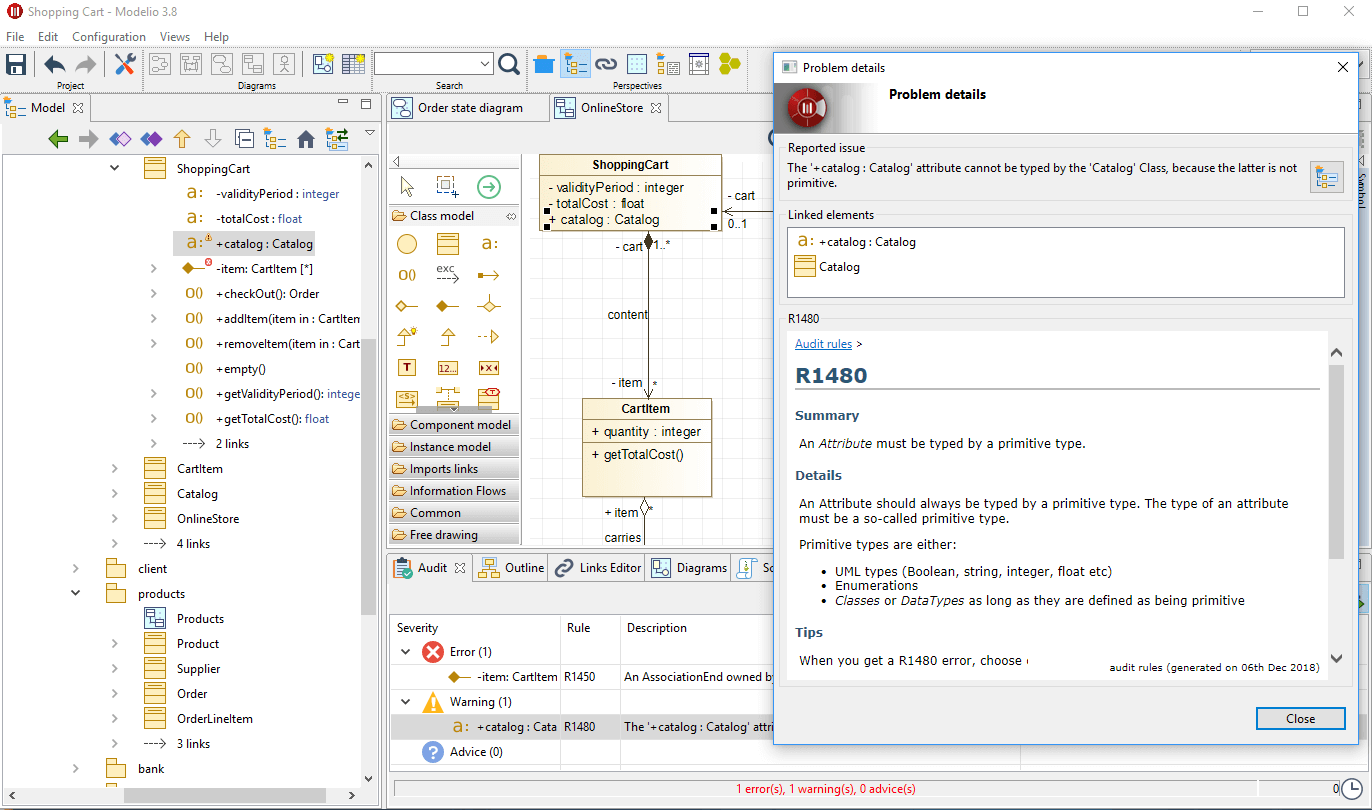Screen dimensions: 1372x810
Task: Select the Class creation tool in the palette
Action: coord(447,243)
